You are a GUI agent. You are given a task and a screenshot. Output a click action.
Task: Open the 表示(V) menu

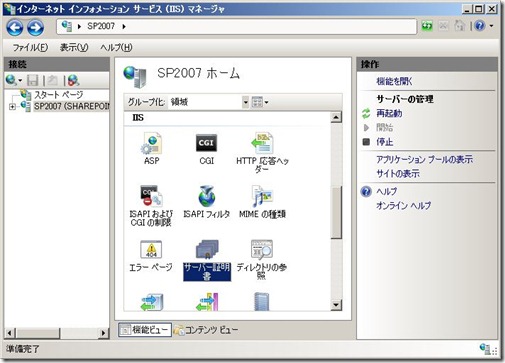click(x=74, y=48)
